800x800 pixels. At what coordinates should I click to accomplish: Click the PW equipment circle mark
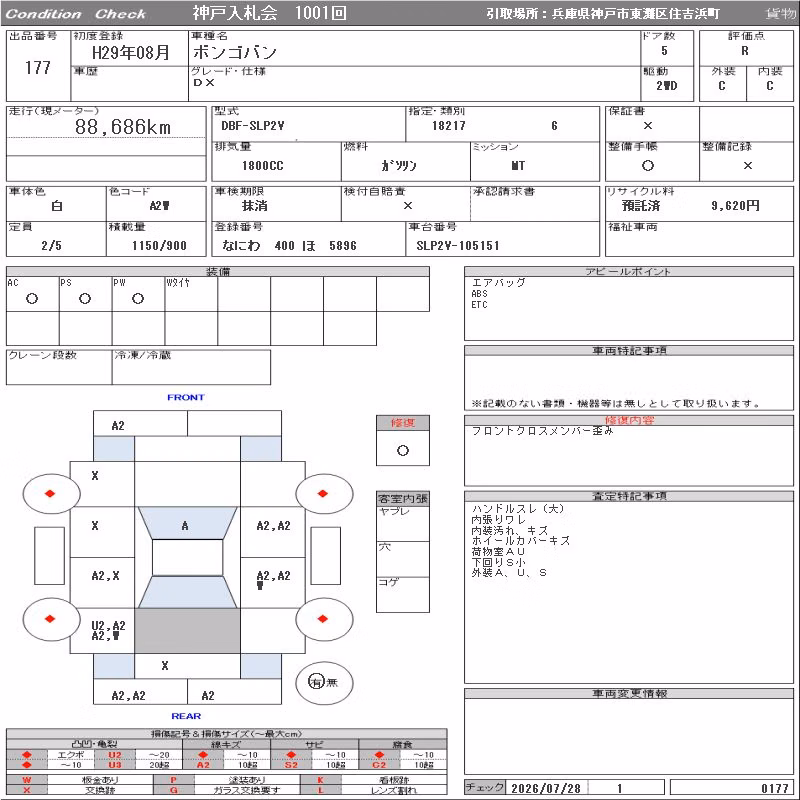click(x=138, y=298)
